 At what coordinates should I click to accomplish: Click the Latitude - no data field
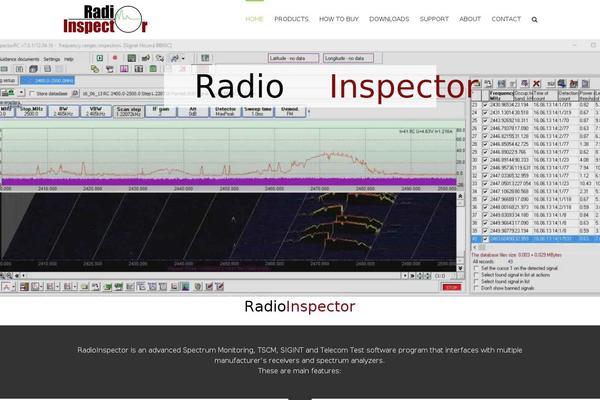click(x=293, y=58)
